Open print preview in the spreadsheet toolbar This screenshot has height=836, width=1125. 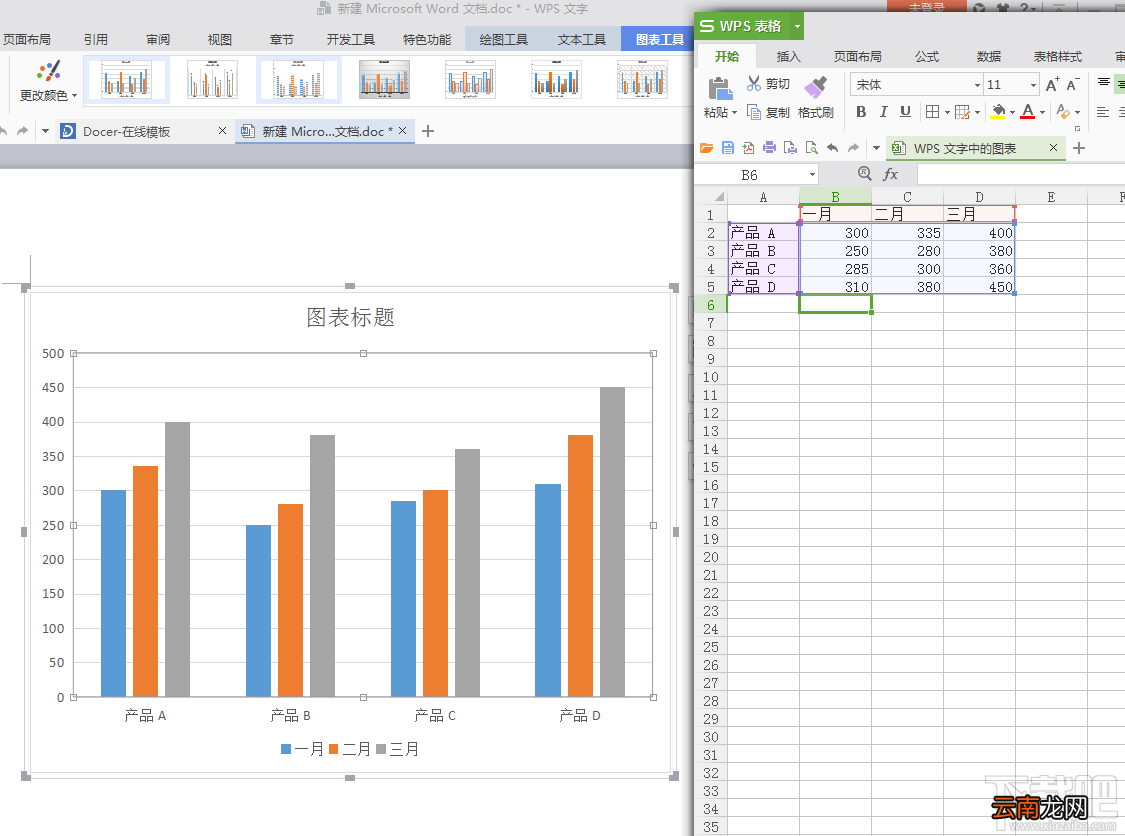pos(811,148)
